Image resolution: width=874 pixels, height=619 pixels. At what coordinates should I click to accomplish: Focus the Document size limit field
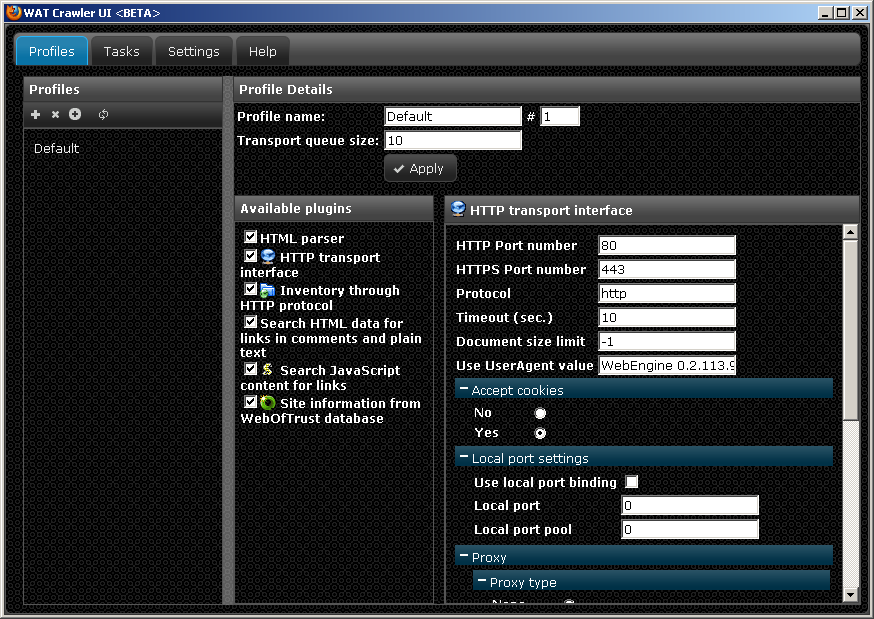667,341
